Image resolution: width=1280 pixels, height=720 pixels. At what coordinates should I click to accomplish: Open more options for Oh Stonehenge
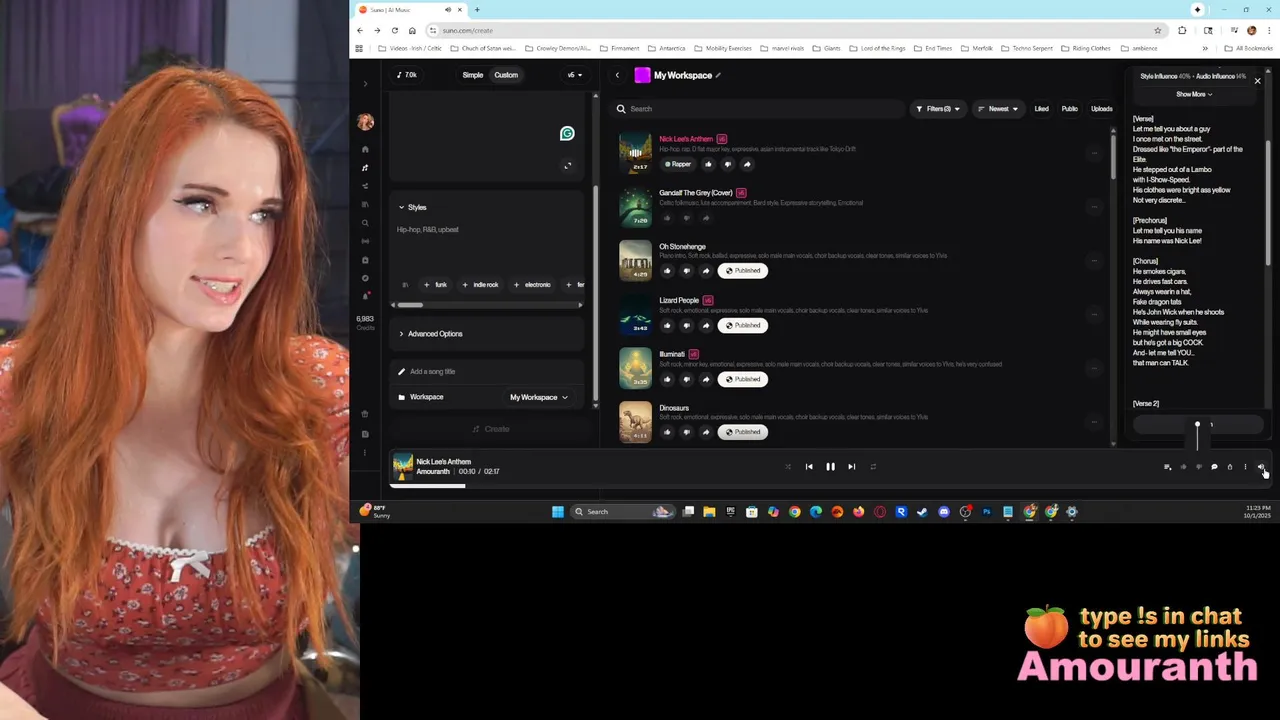tap(1095, 261)
